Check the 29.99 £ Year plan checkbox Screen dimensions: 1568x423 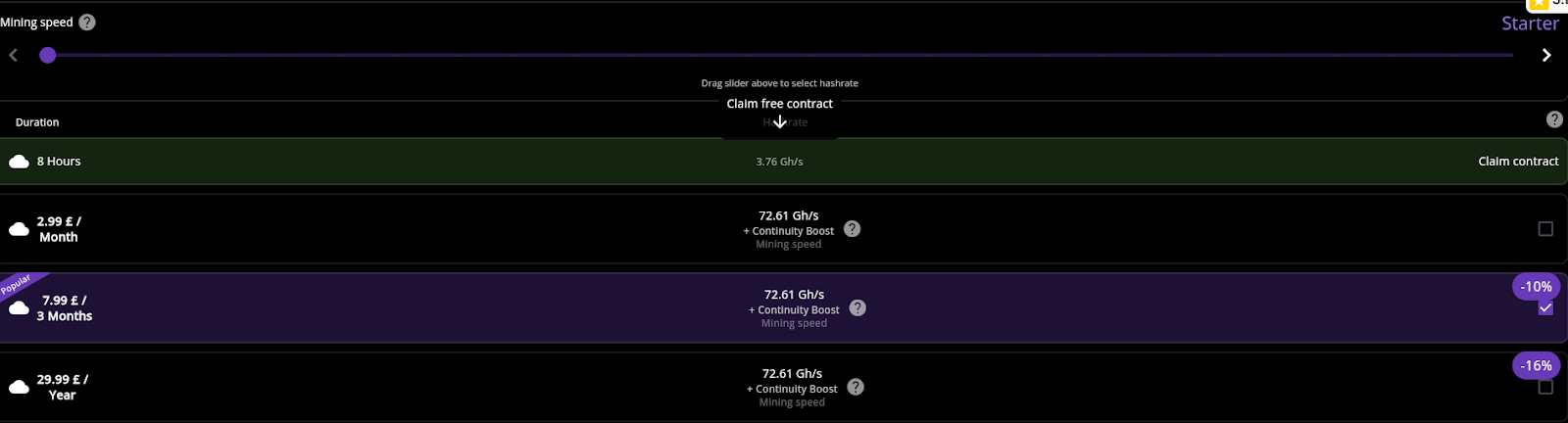point(1545,387)
